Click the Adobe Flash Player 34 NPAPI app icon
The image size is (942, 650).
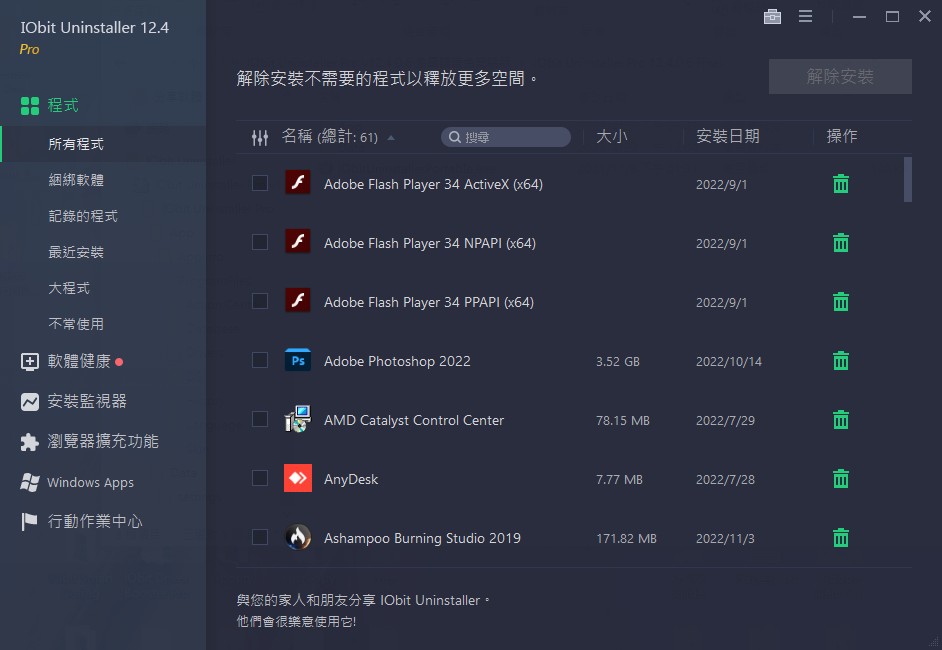(x=298, y=241)
